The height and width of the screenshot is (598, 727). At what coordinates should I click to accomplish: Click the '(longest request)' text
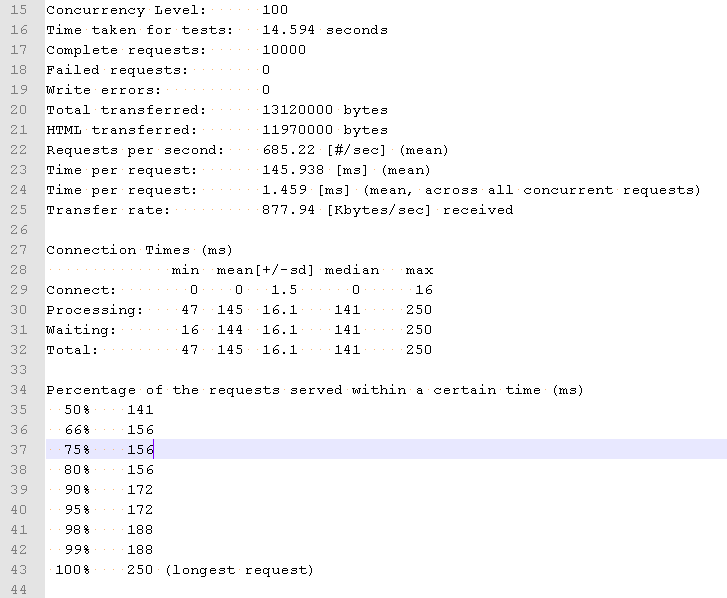pyautogui.click(x=239, y=569)
